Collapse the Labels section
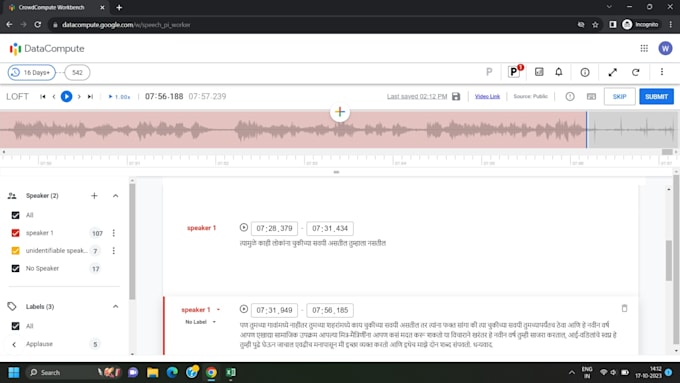 tap(115, 307)
